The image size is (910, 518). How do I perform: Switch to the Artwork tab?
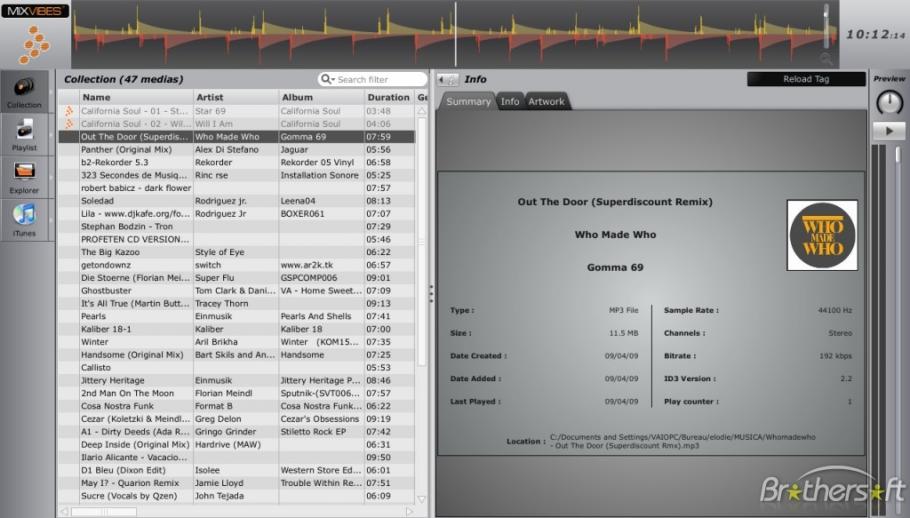pyautogui.click(x=546, y=102)
